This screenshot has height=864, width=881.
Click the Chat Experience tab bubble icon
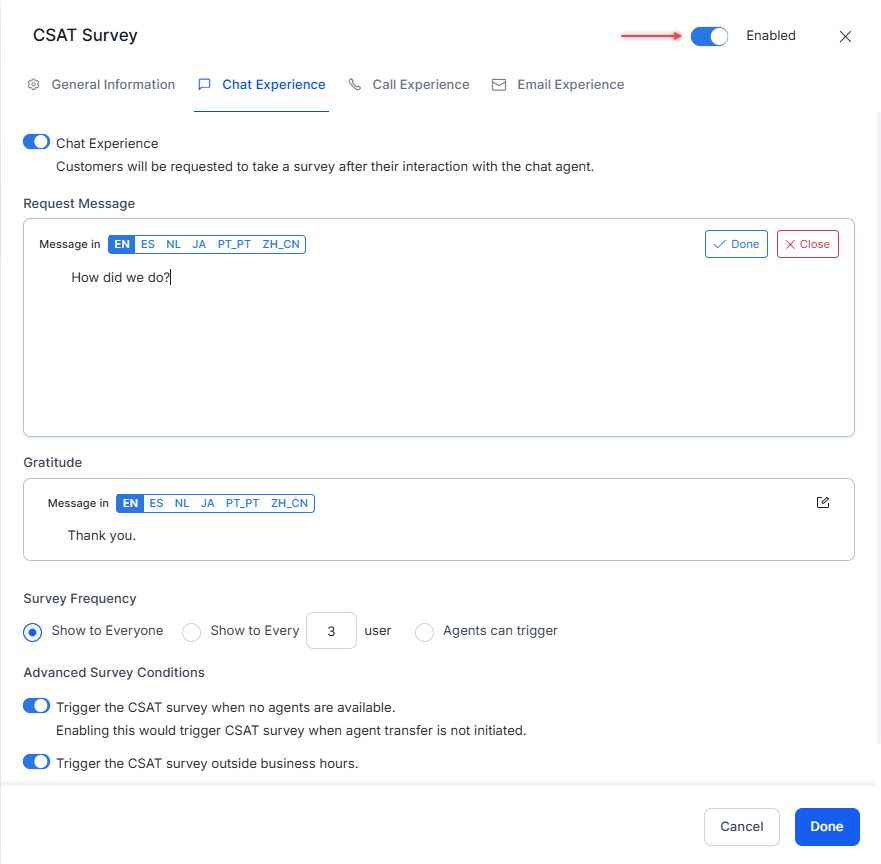[205, 85]
